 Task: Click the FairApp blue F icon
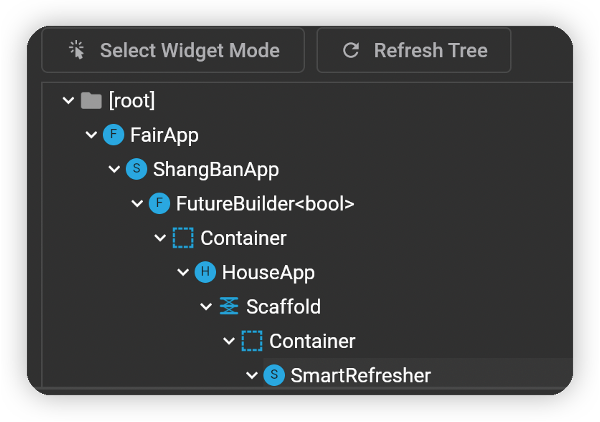click(x=114, y=135)
